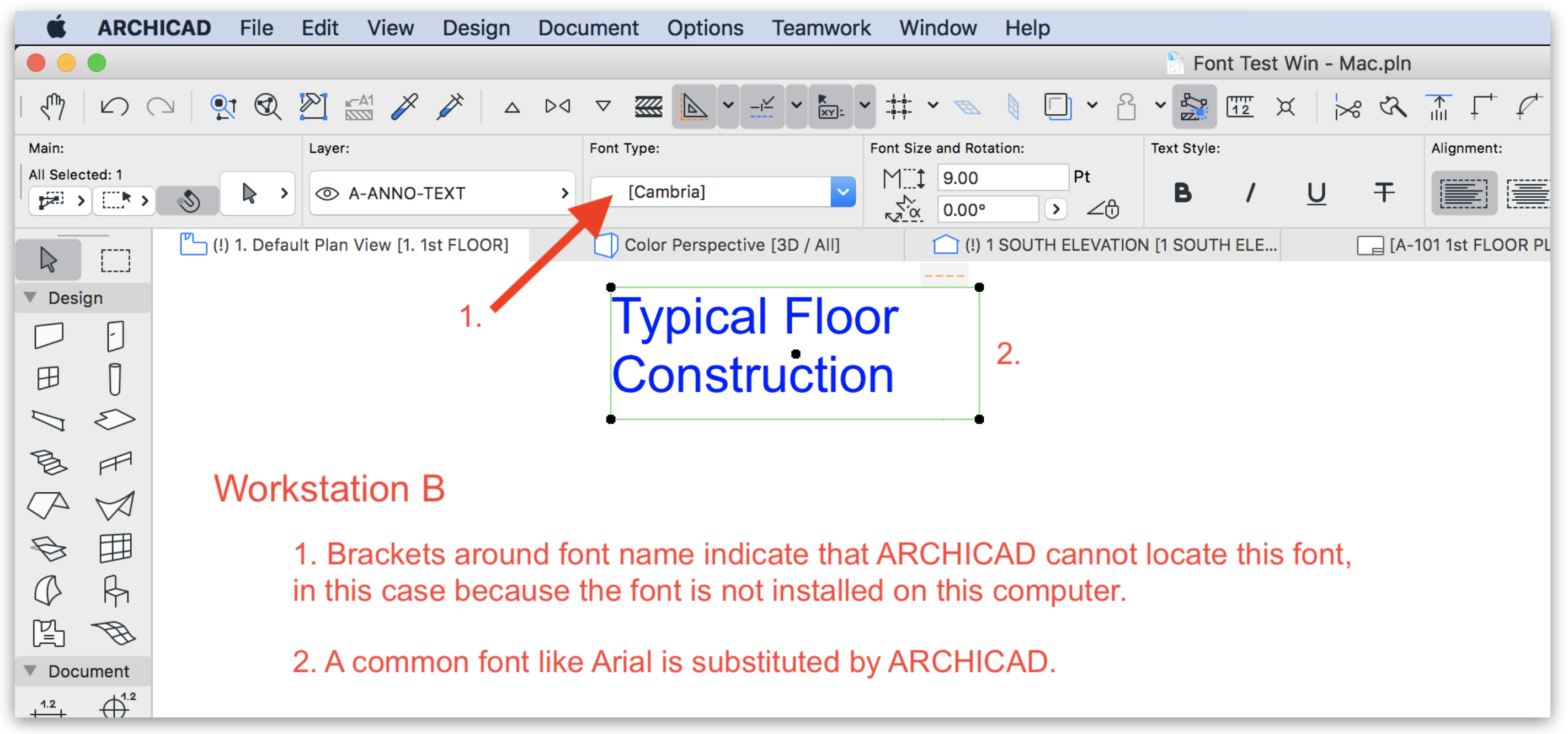
Task: Select the Railing tool
Action: pos(115,462)
